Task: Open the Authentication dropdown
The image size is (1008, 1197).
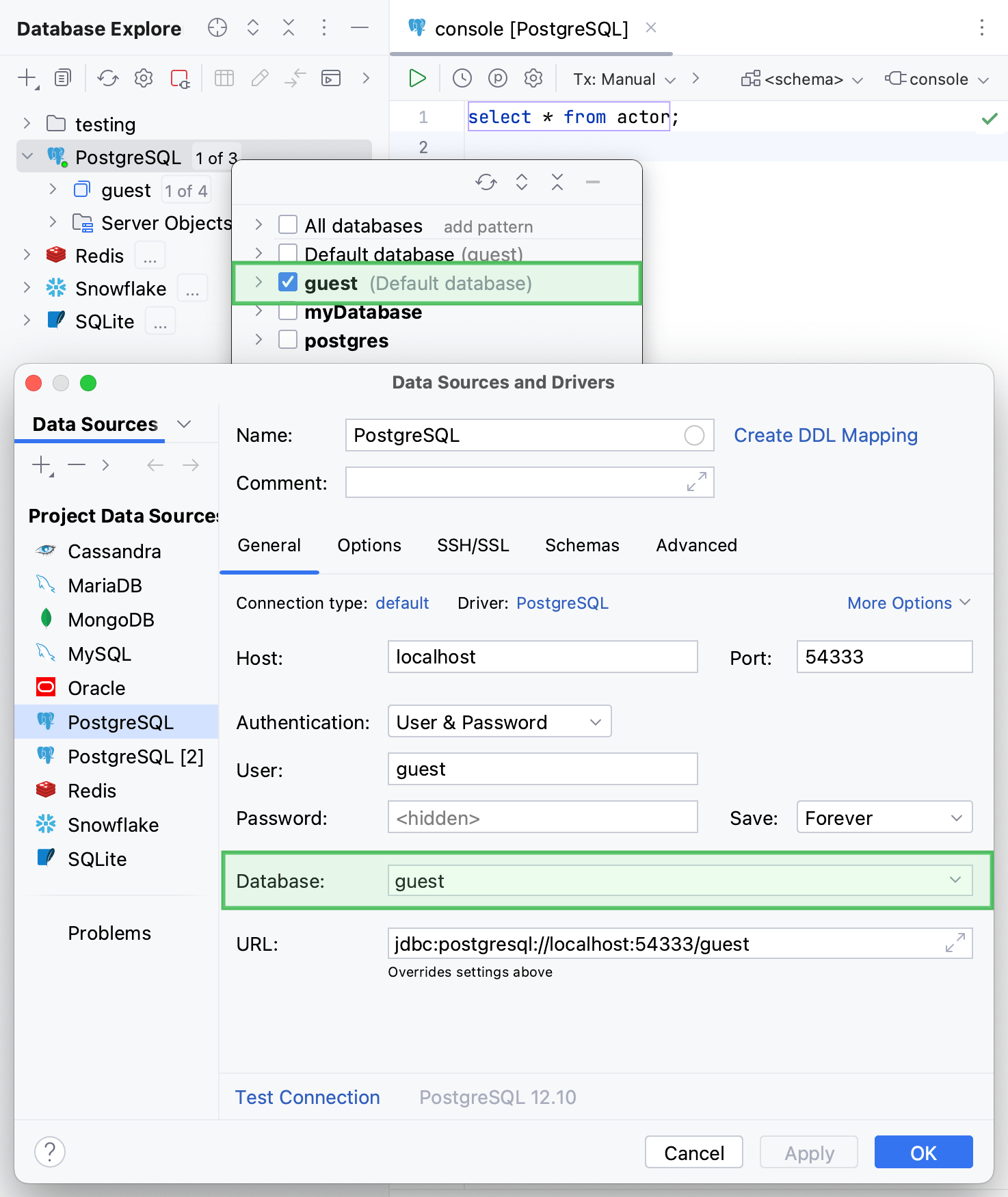Action: [x=499, y=722]
